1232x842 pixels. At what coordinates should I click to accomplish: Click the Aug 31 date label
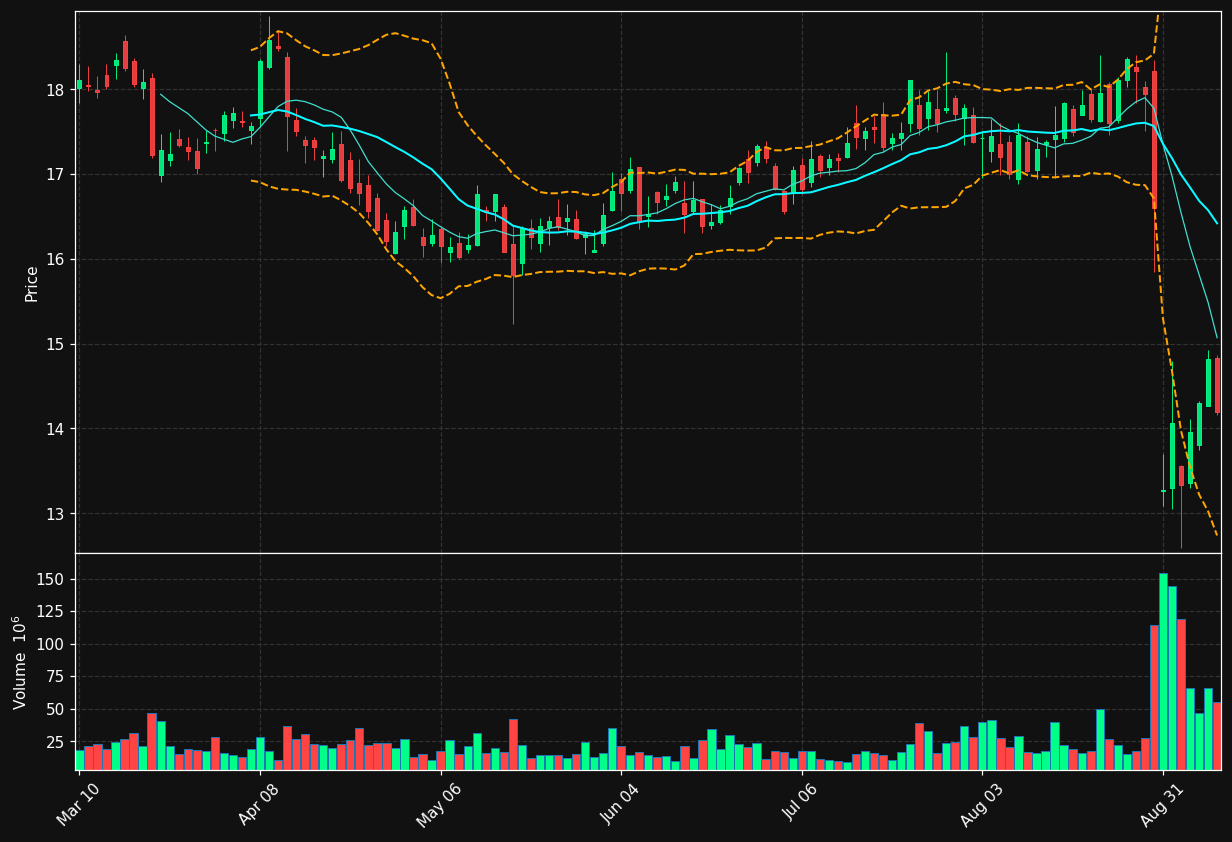1161,804
